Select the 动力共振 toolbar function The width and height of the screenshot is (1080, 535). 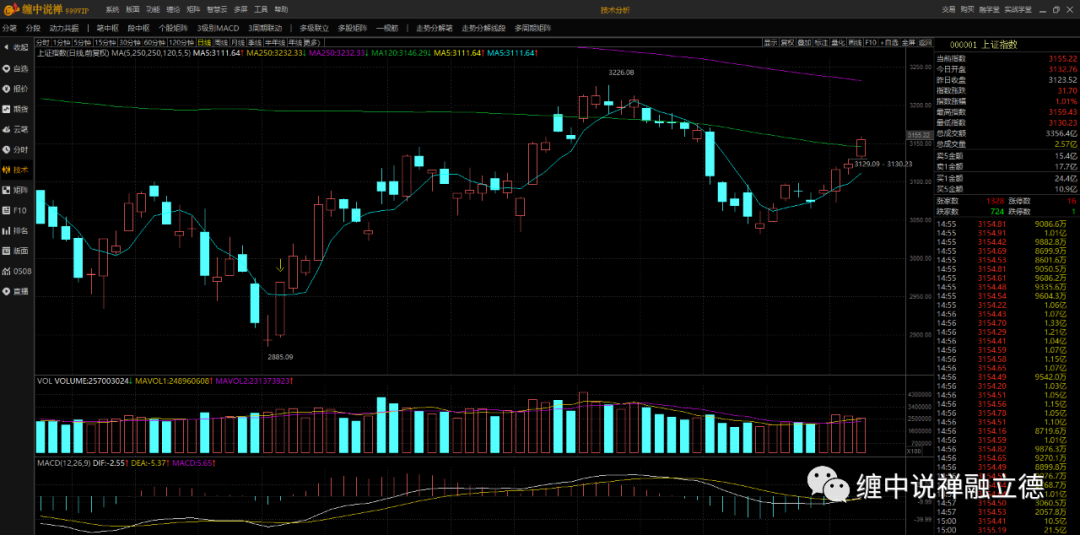[64, 28]
